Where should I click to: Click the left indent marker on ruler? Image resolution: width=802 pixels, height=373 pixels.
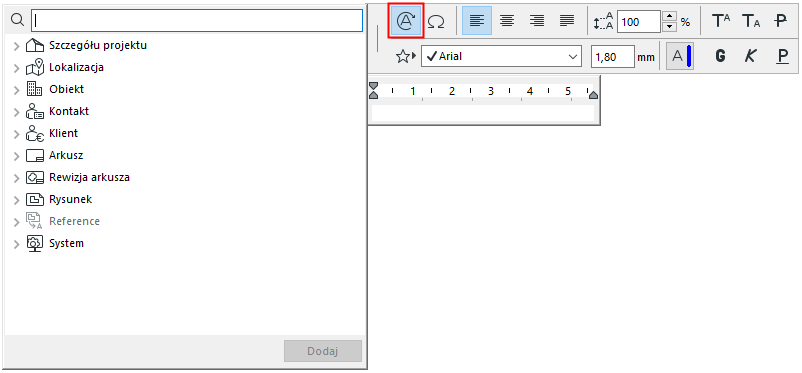click(374, 90)
